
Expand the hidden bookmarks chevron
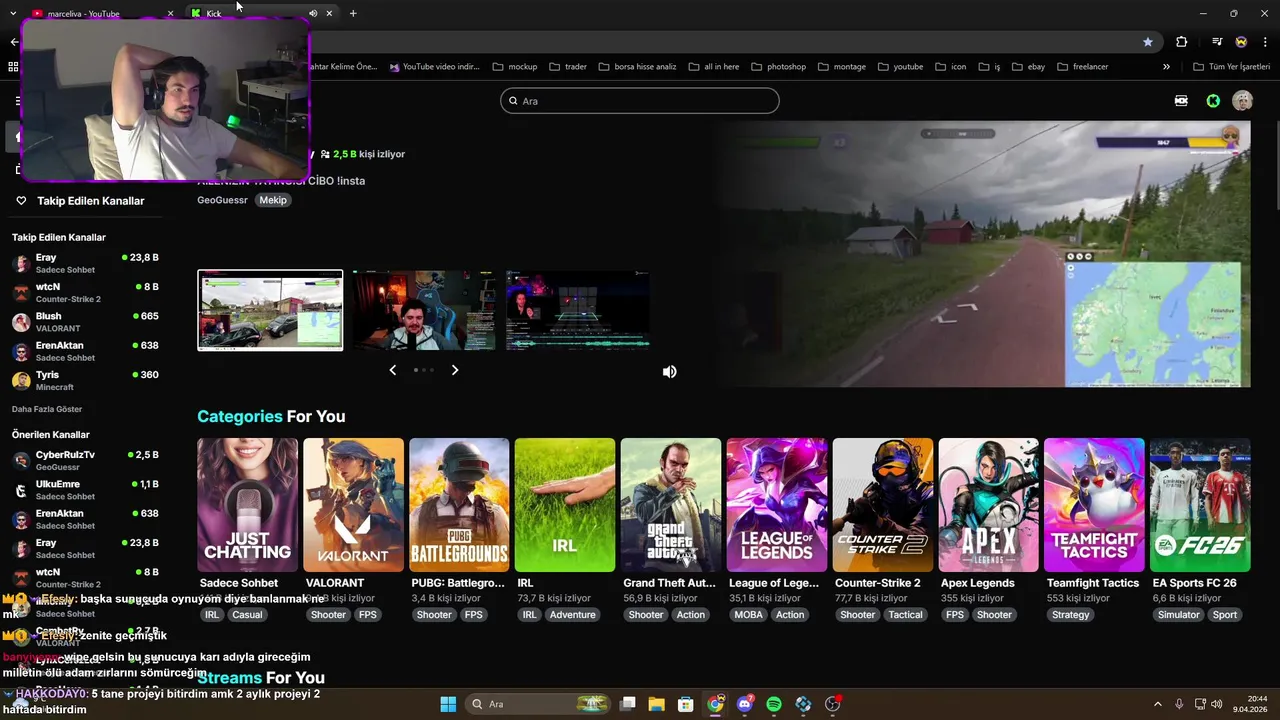pyautogui.click(x=1166, y=67)
